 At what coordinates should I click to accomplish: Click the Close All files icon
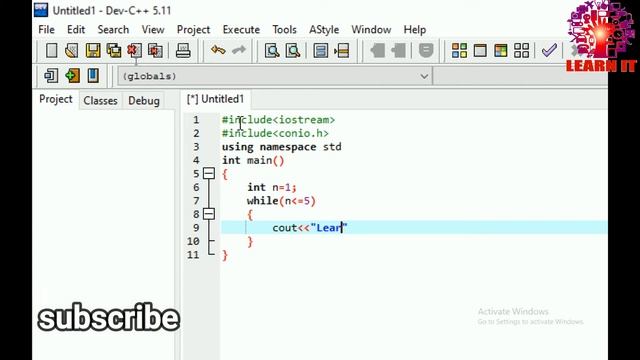tap(155, 51)
